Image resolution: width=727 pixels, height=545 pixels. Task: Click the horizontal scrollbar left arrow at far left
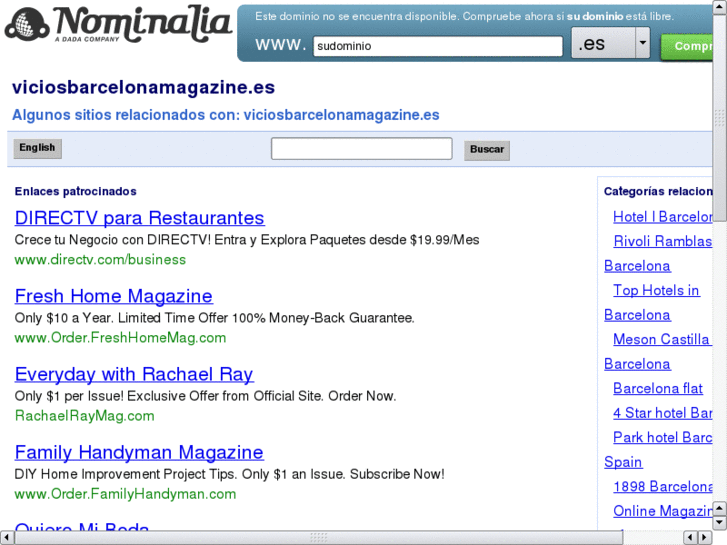[x=6, y=538]
